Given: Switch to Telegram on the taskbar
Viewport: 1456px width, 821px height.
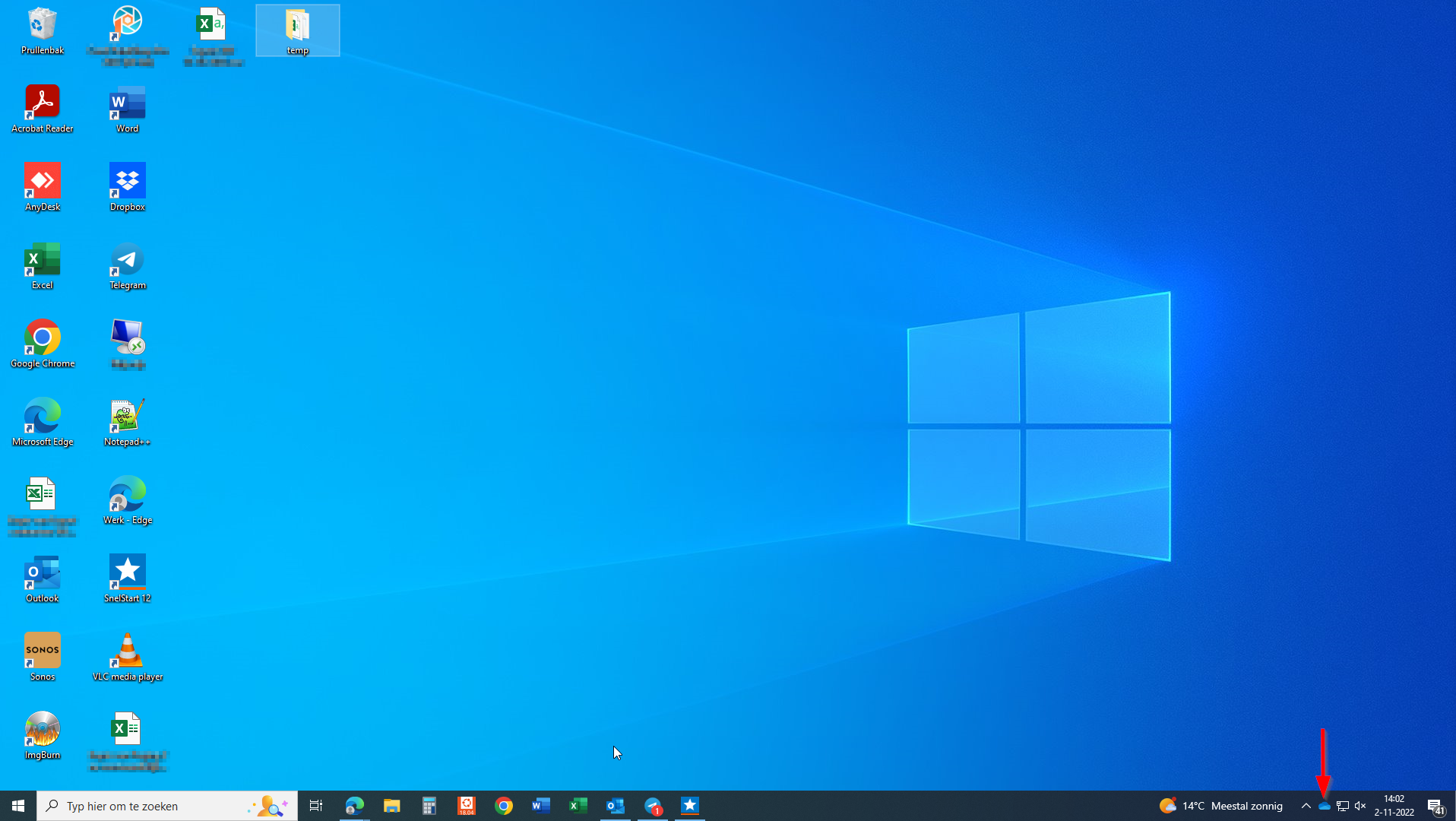Looking at the screenshot, I should click(x=653, y=806).
